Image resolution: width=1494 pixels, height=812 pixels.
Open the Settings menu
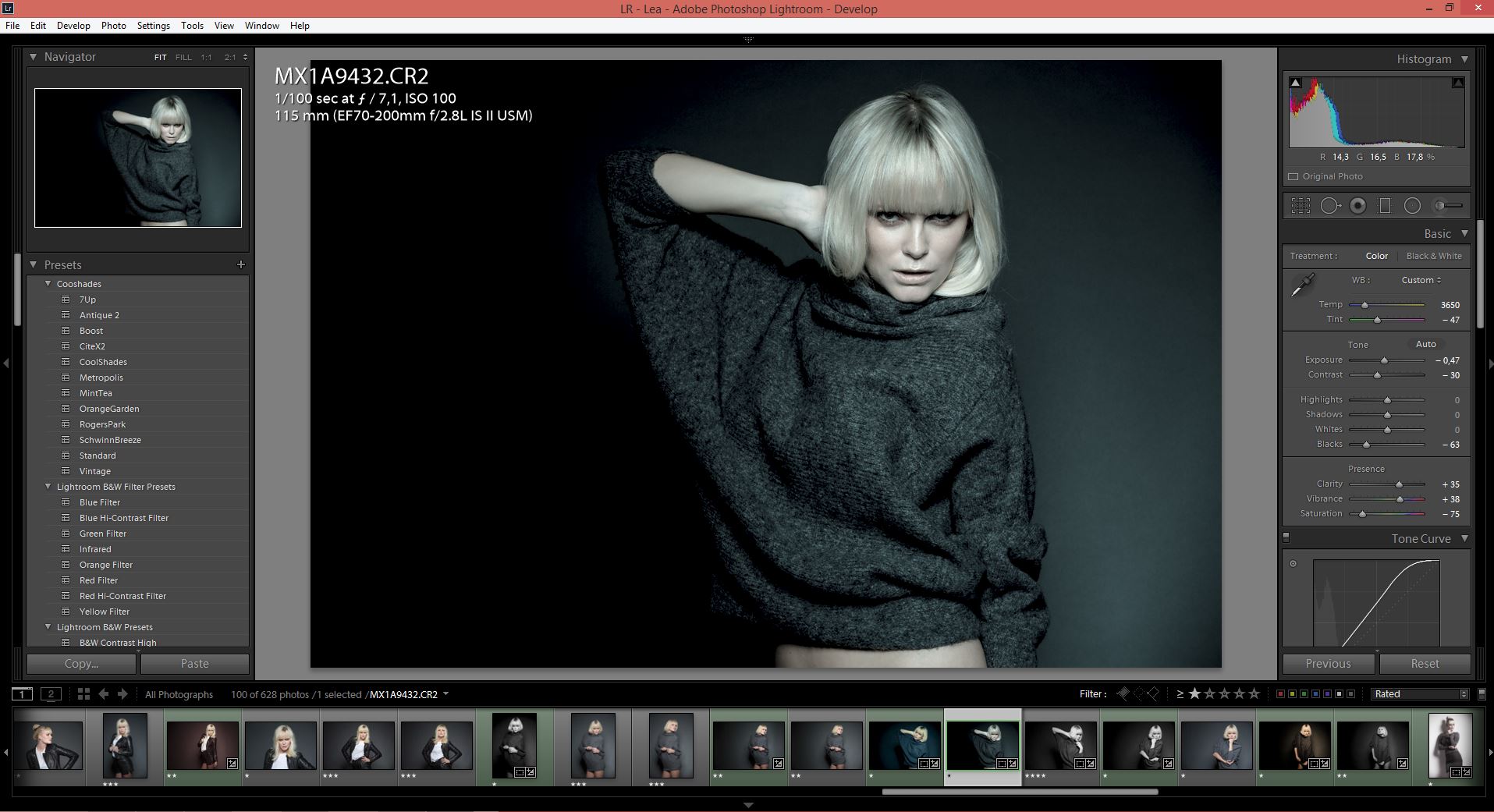[153, 26]
